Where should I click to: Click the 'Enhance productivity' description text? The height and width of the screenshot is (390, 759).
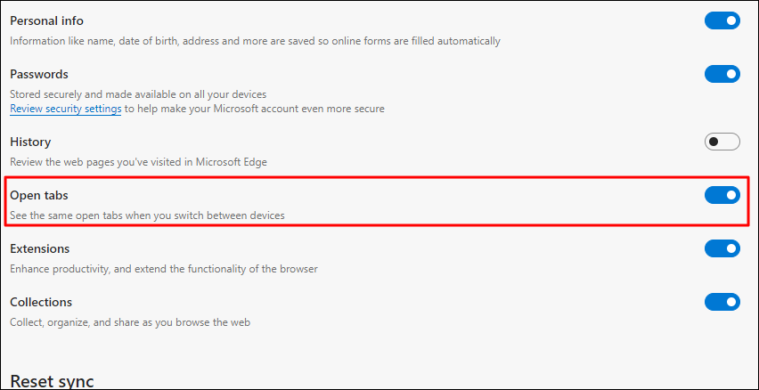click(164, 269)
